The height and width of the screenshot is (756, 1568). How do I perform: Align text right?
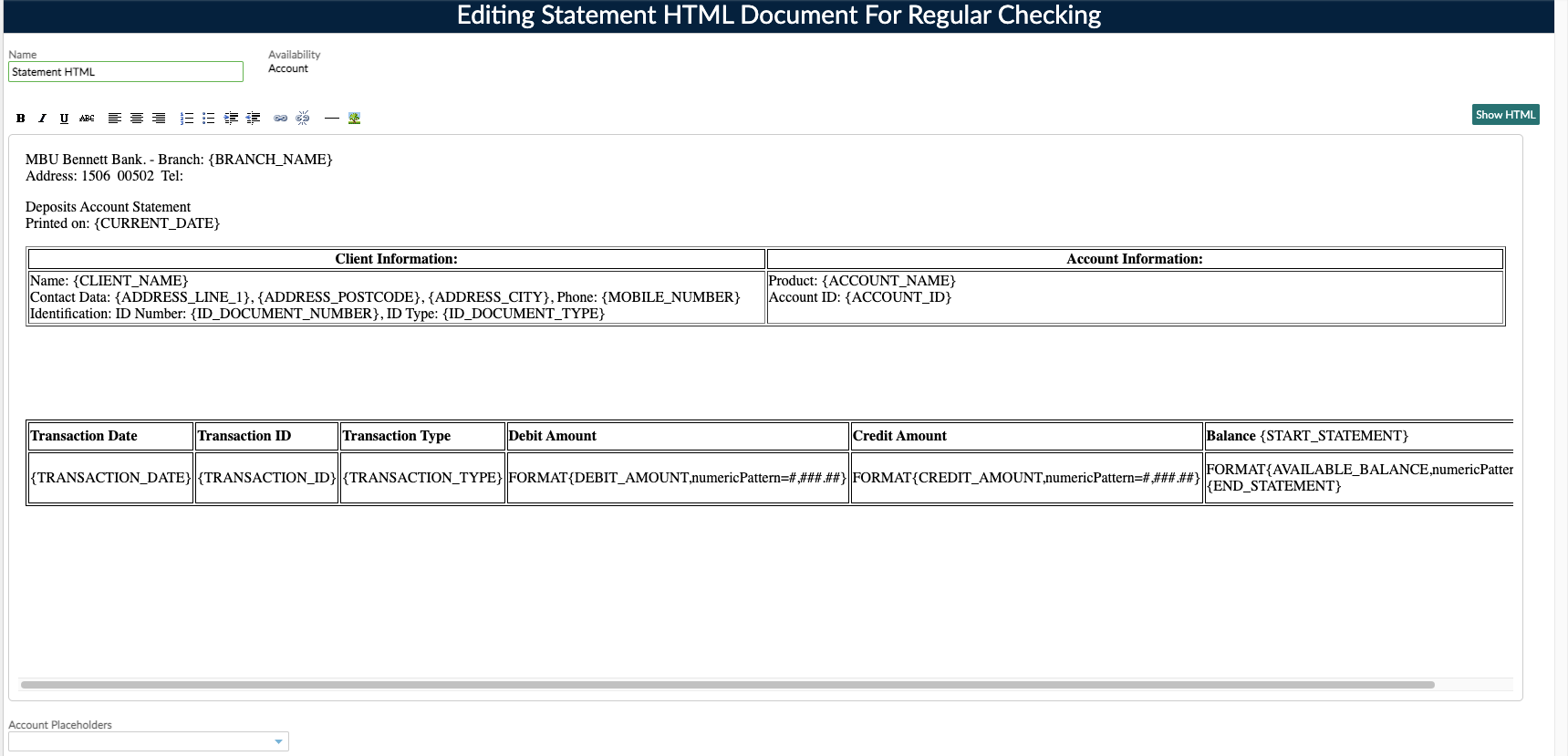coord(159,118)
